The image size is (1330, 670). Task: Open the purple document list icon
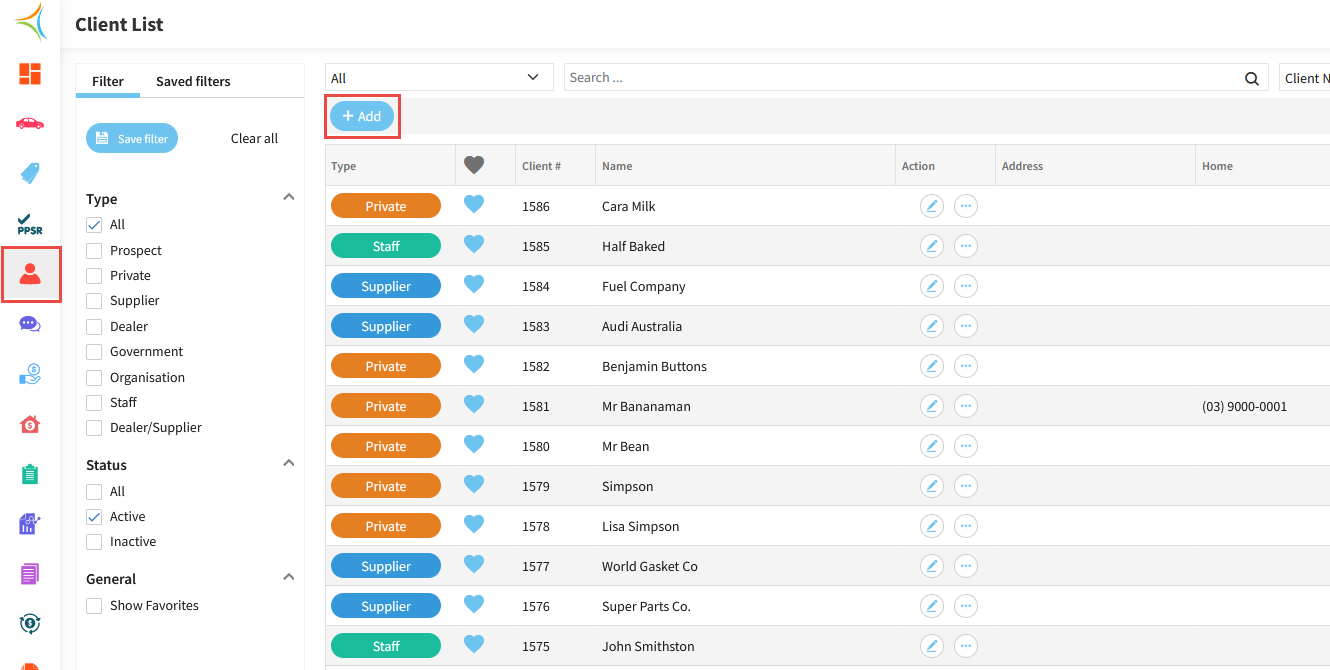30,574
